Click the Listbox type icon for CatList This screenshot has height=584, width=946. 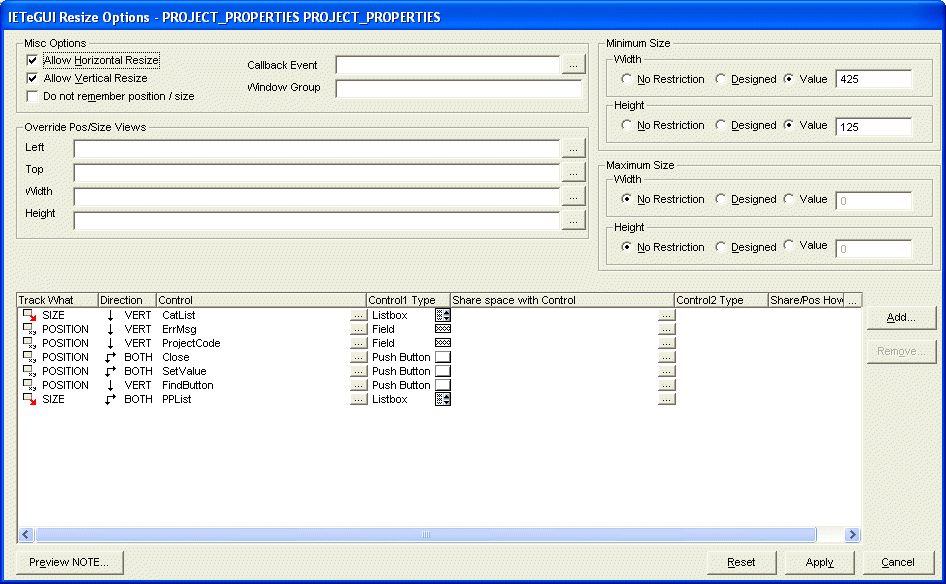pos(442,315)
